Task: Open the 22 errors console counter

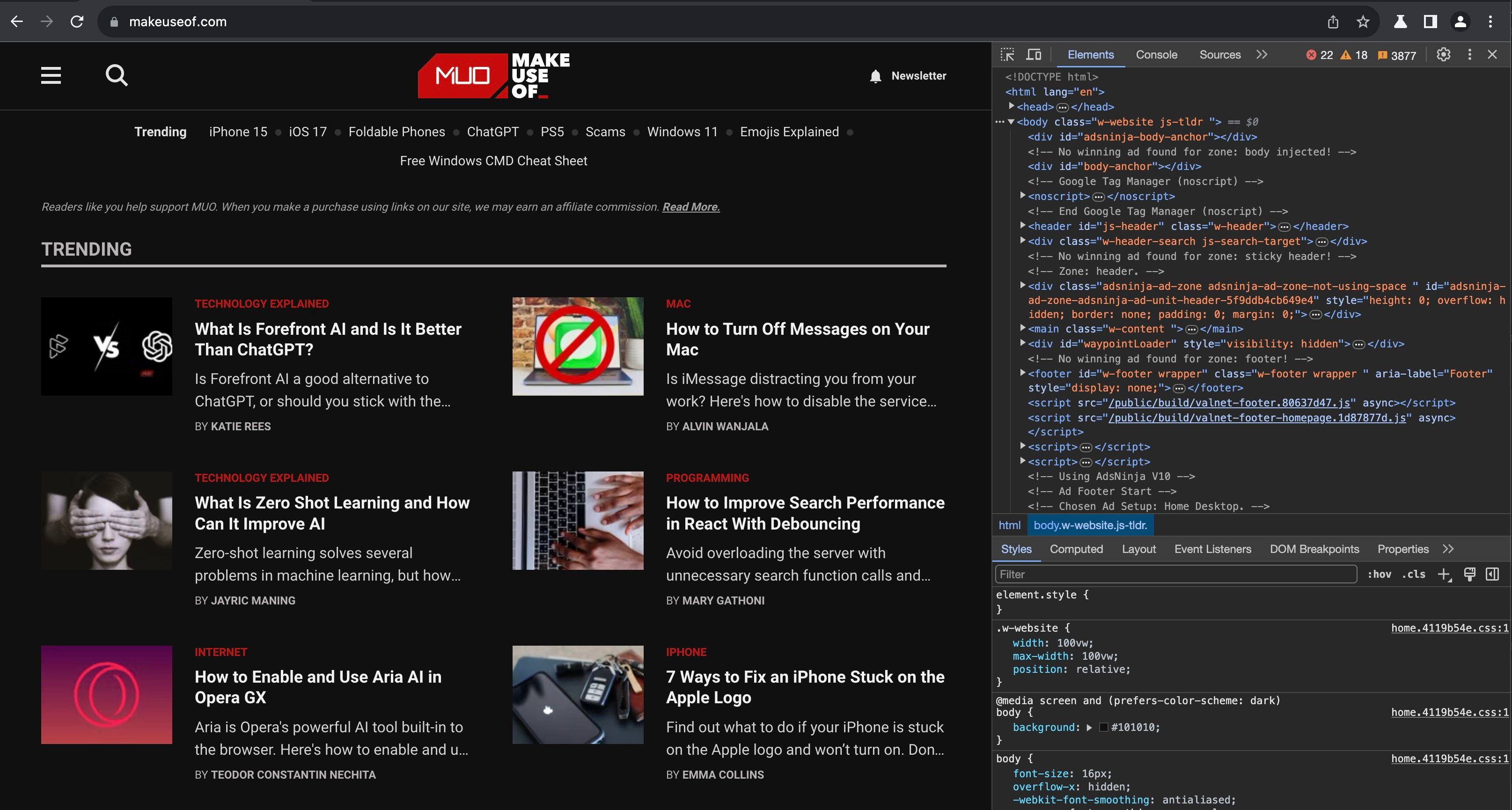Action: coord(1320,55)
